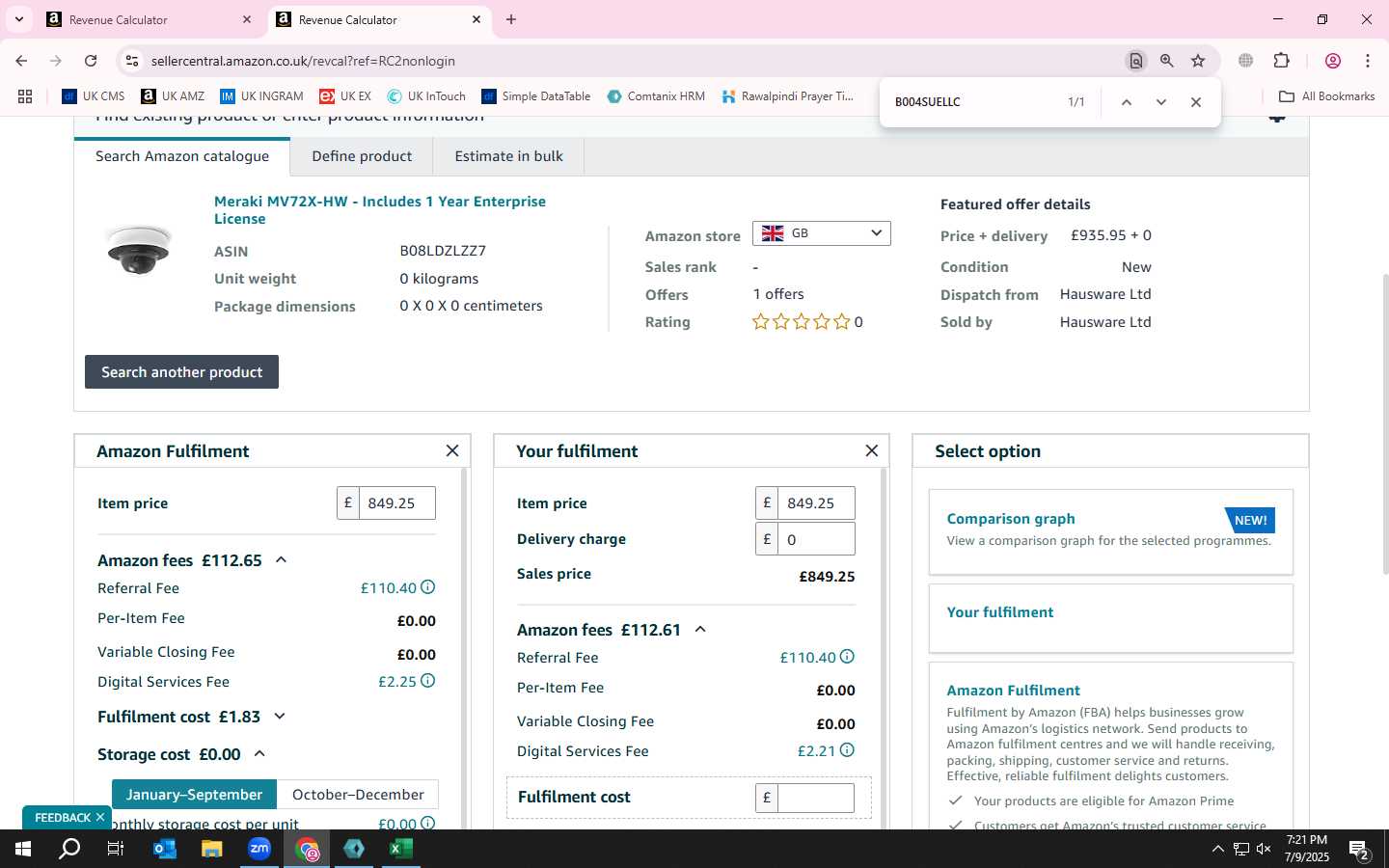The image size is (1389, 868).
Task: Bookmark this page with the star icon
Action: point(1198,61)
